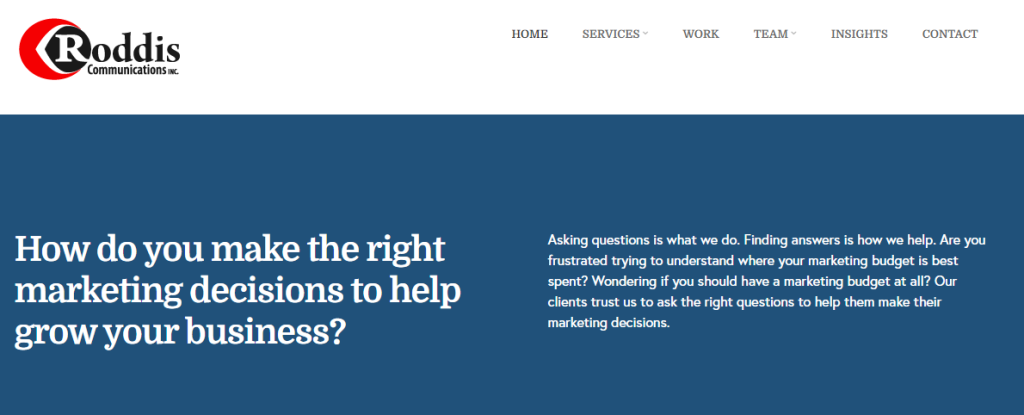Click the heading line 'grow your business?'
The height and width of the screenshot is (415, 1024).
pyautogui.click(x=180, y=333)
